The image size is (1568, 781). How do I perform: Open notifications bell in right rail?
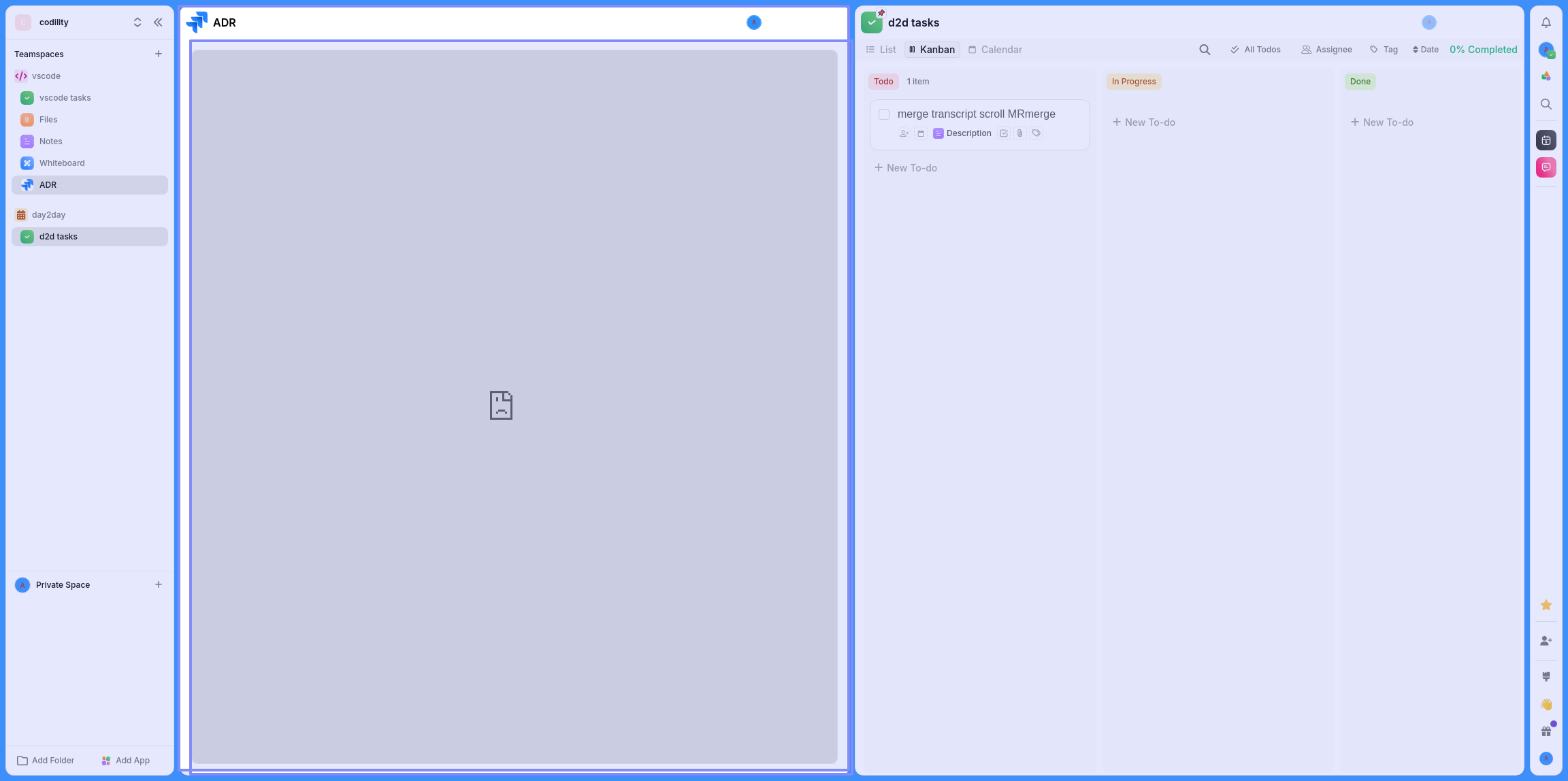(1546, 22)
